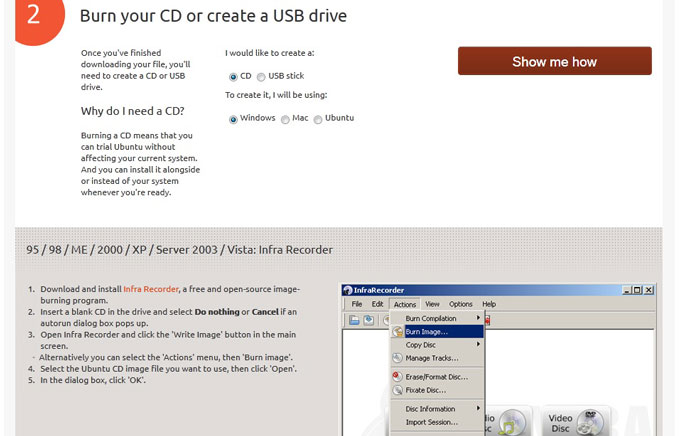Click the Fixate Disc icon

[397, 390]
